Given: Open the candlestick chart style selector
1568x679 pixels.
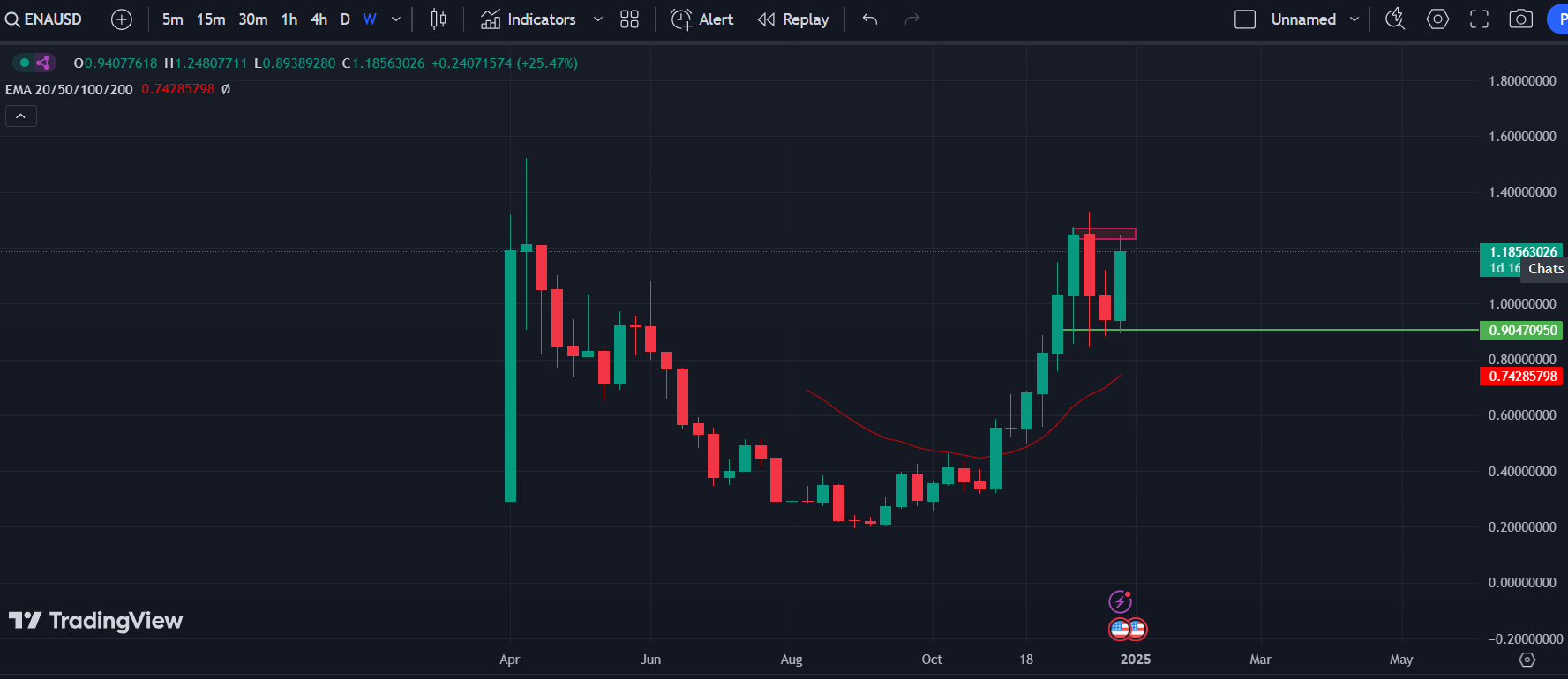Looking at the screenshot, I should pyautogui.click(x=439, y=19).
